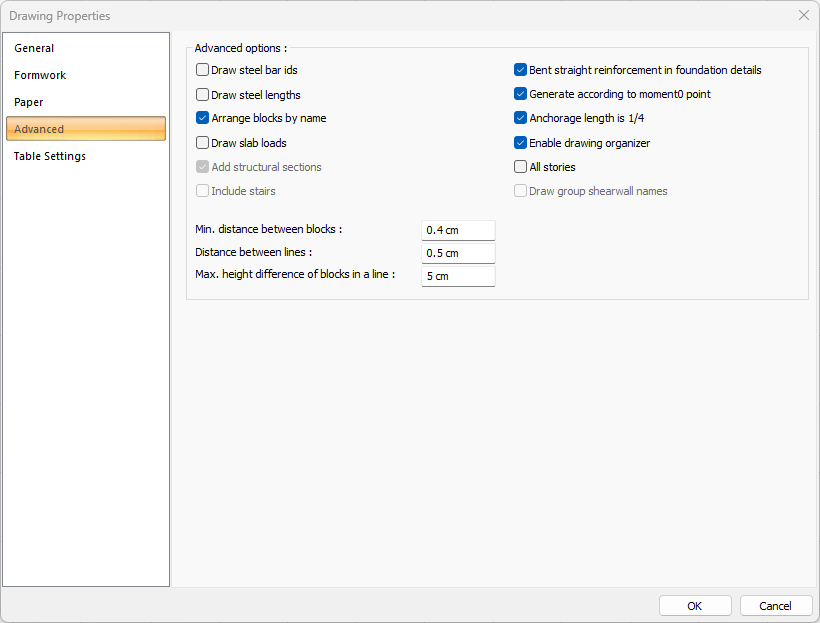The image size is (820, 623).
Task: Edit the Max. height difference field
Action: [458, 276]
